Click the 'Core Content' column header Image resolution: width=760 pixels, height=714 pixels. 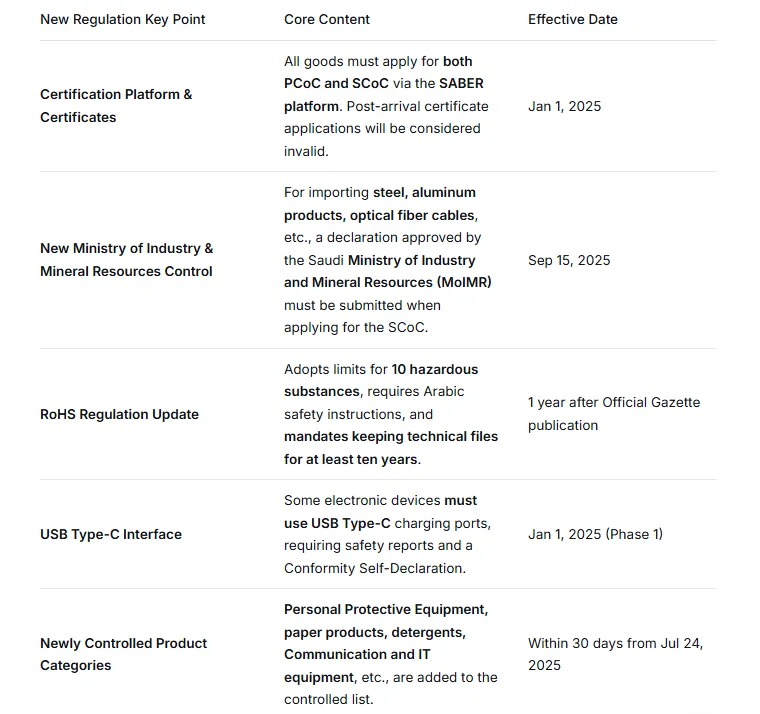[x=327, y=19]
